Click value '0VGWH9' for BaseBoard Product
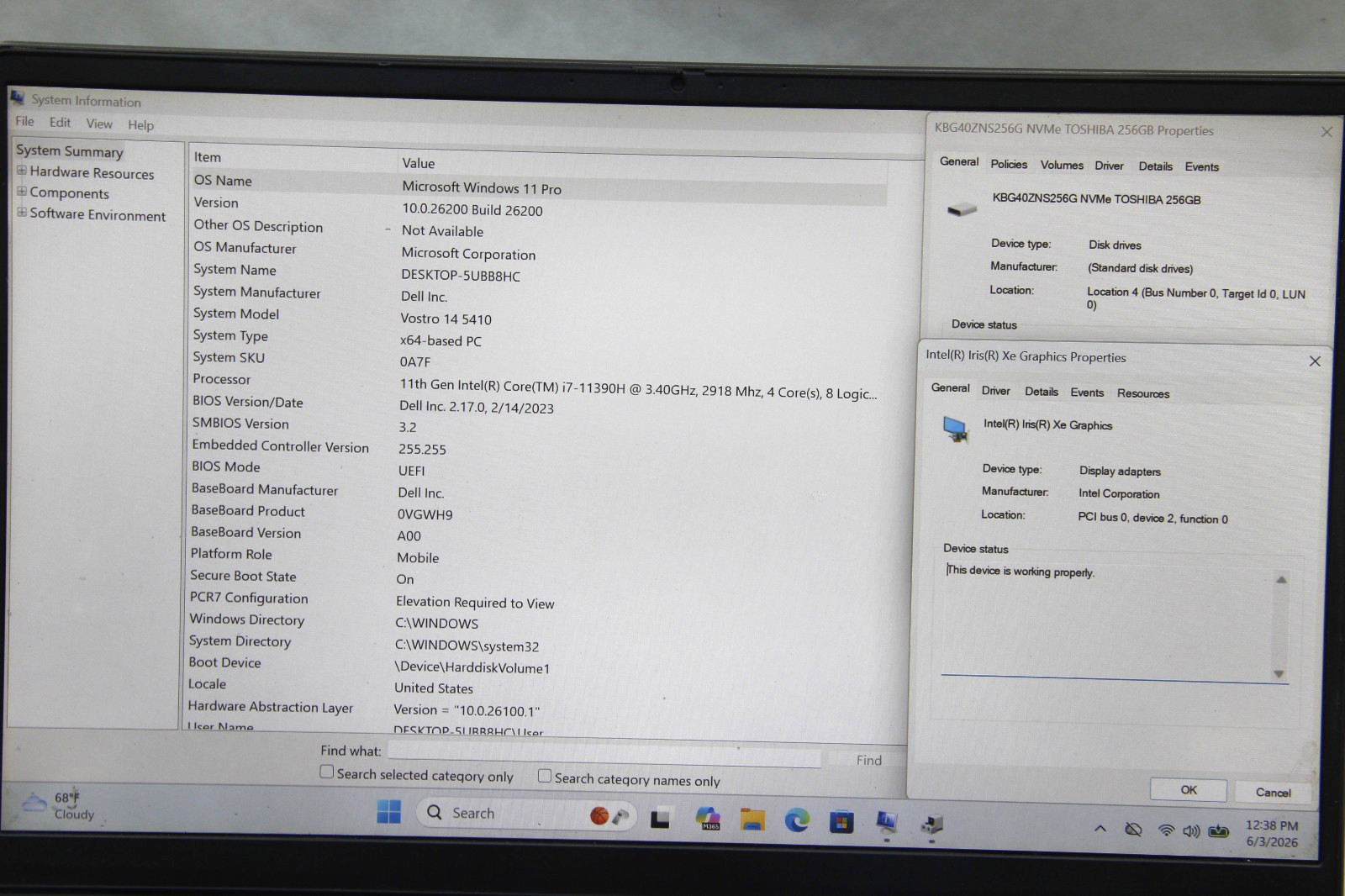Screen dimensions: 1345x896 click(425, 514)
